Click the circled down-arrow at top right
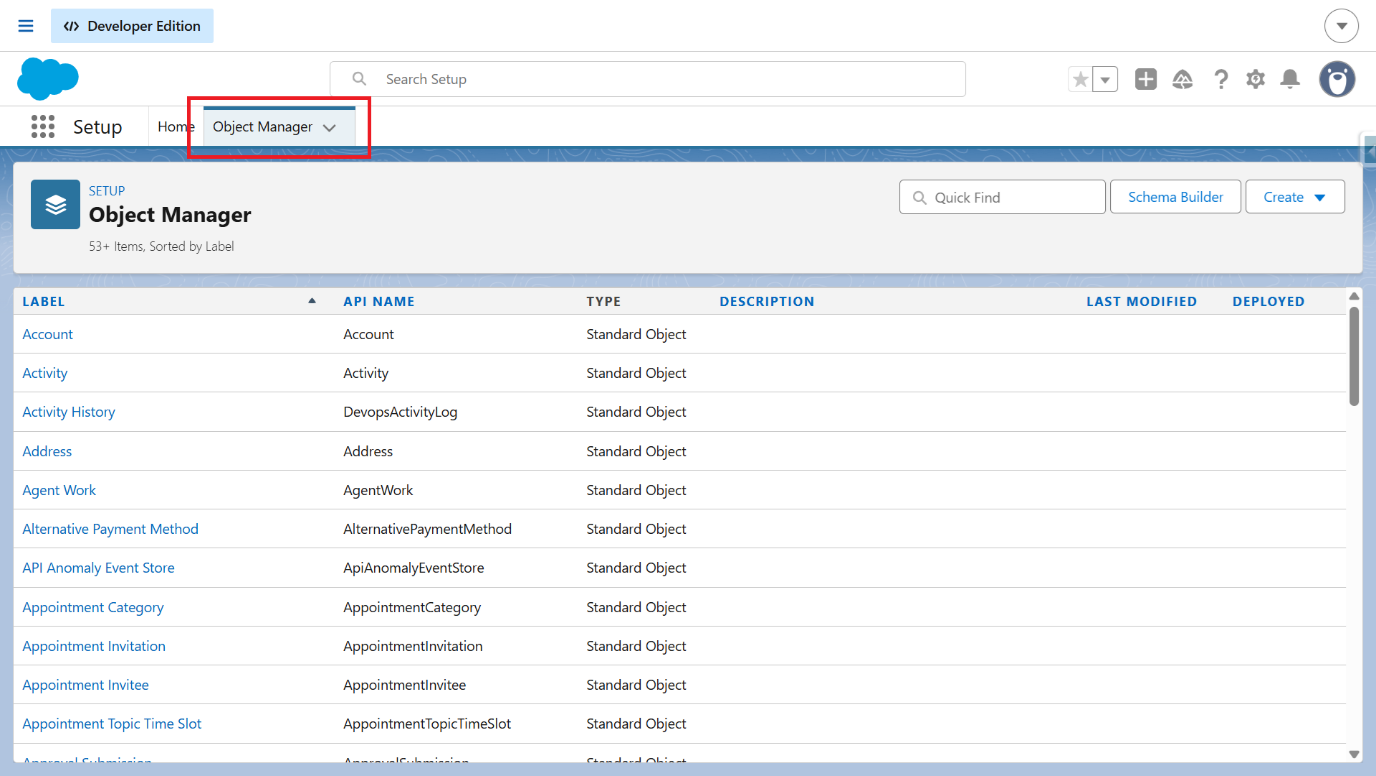Screen dimensions: 1376x776 [1341, 26]
